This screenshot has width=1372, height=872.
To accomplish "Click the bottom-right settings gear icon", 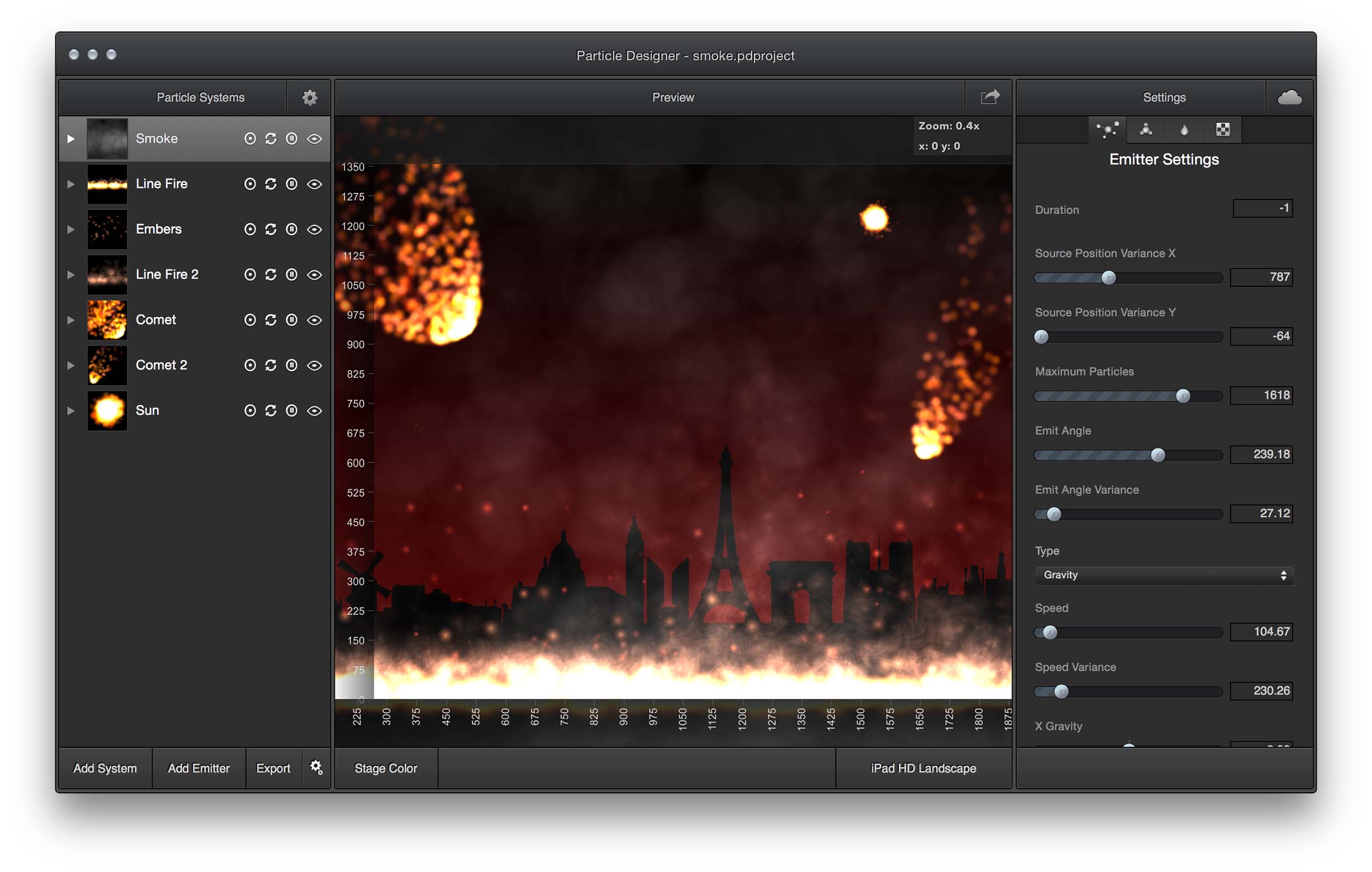I will (x=316, y=768).
